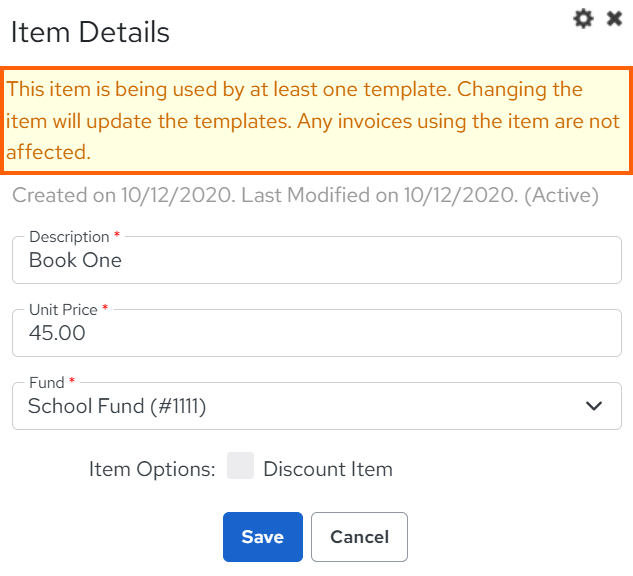
Task: Focus the Unit Price field showing 45.00
Action: tap(317, 333)
